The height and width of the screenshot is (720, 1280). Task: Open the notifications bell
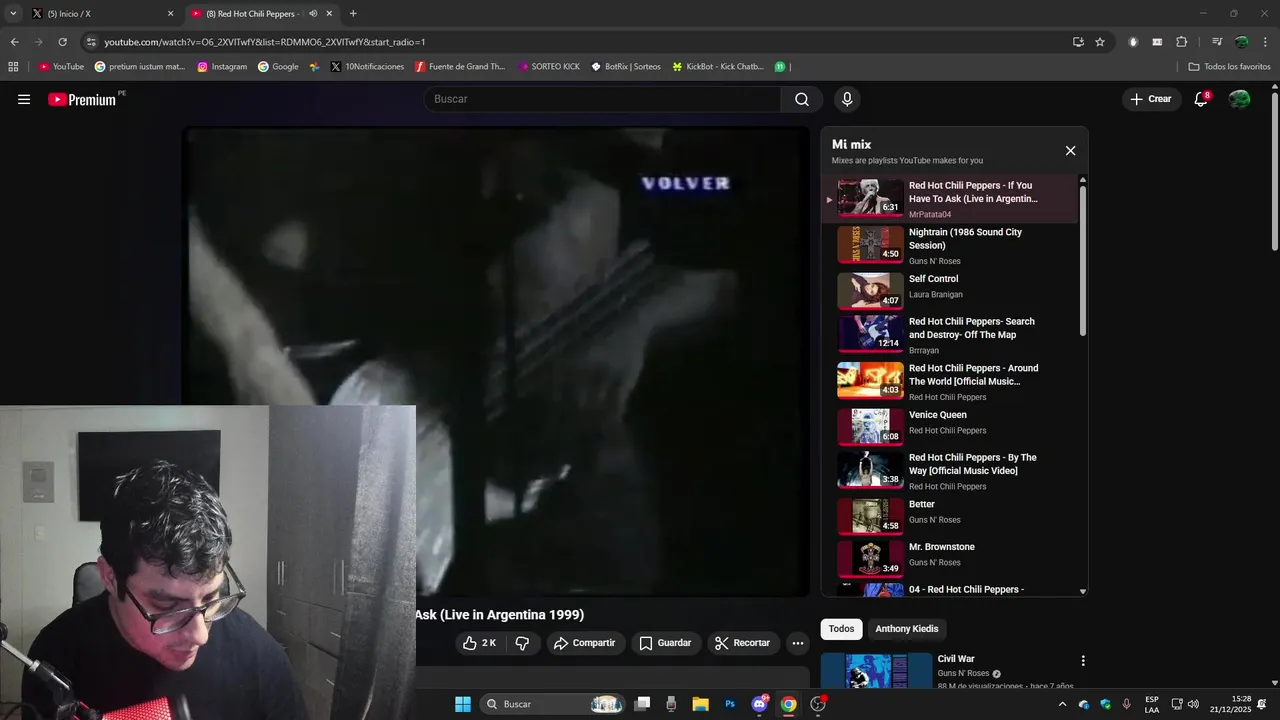[1201, 99]
